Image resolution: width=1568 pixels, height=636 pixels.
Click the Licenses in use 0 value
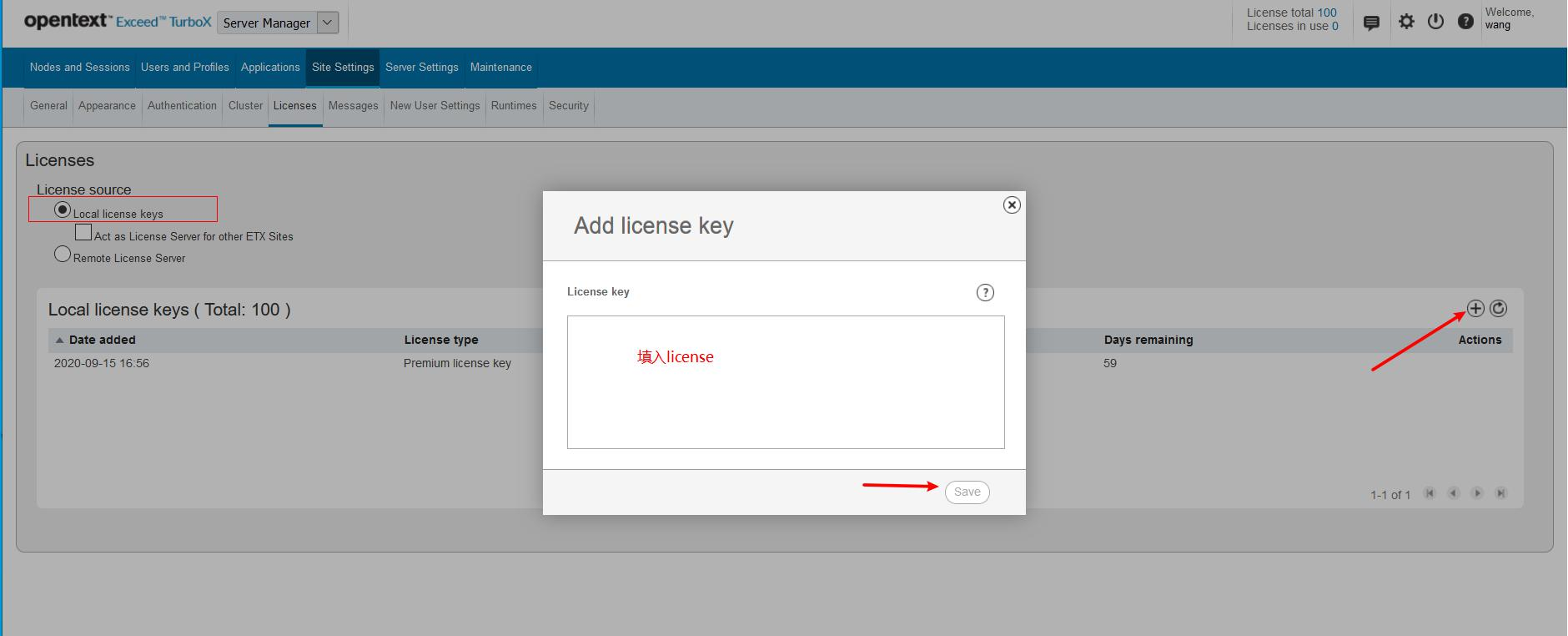coord(1335,26)
